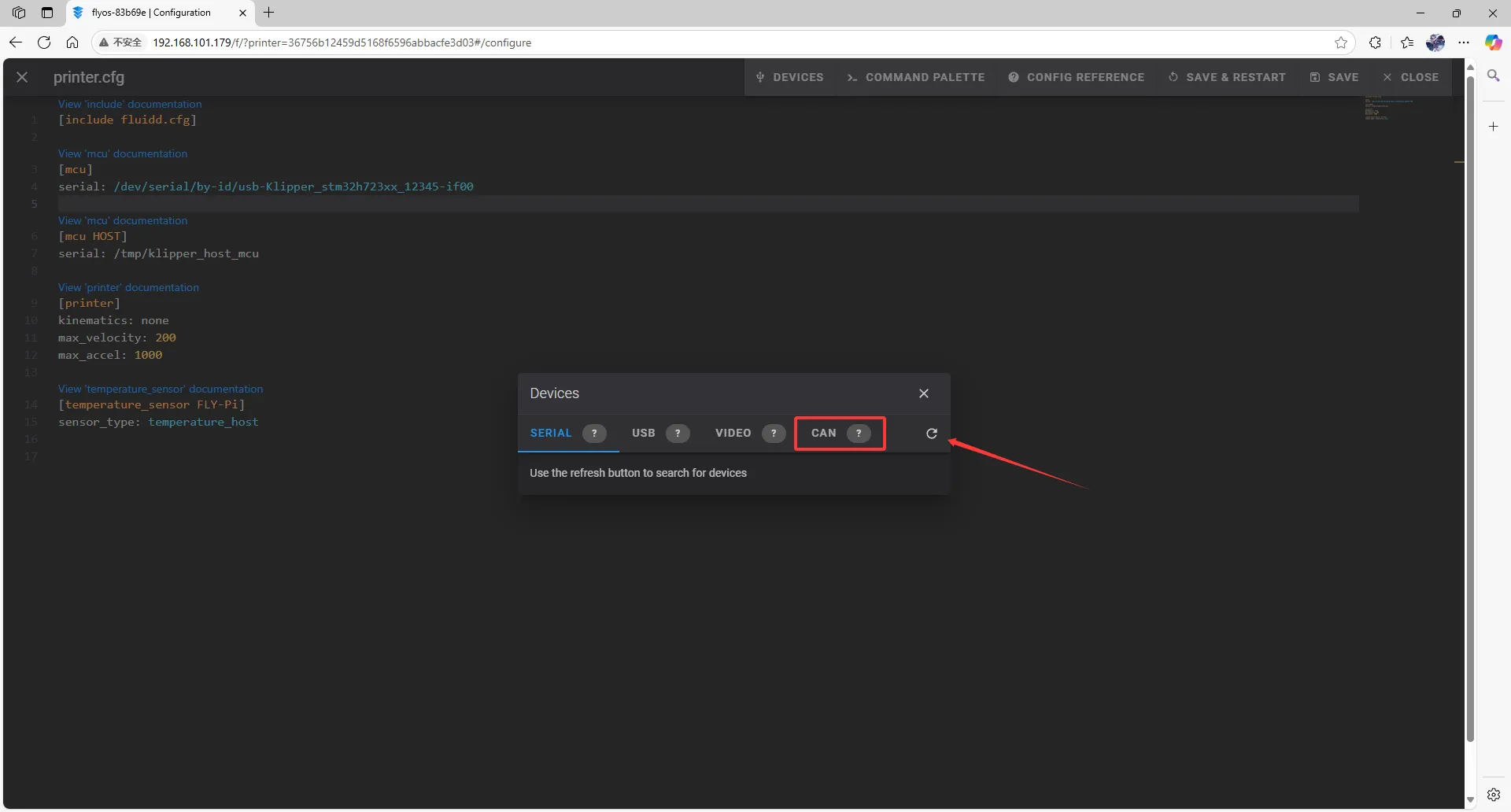
Task: Click the browser address bar URL
Action: pyautogui.click(x=342, y=42)
